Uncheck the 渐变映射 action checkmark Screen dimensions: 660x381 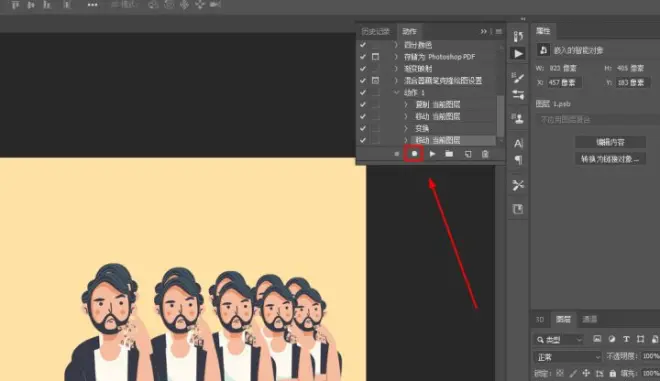tap(363, 69)
